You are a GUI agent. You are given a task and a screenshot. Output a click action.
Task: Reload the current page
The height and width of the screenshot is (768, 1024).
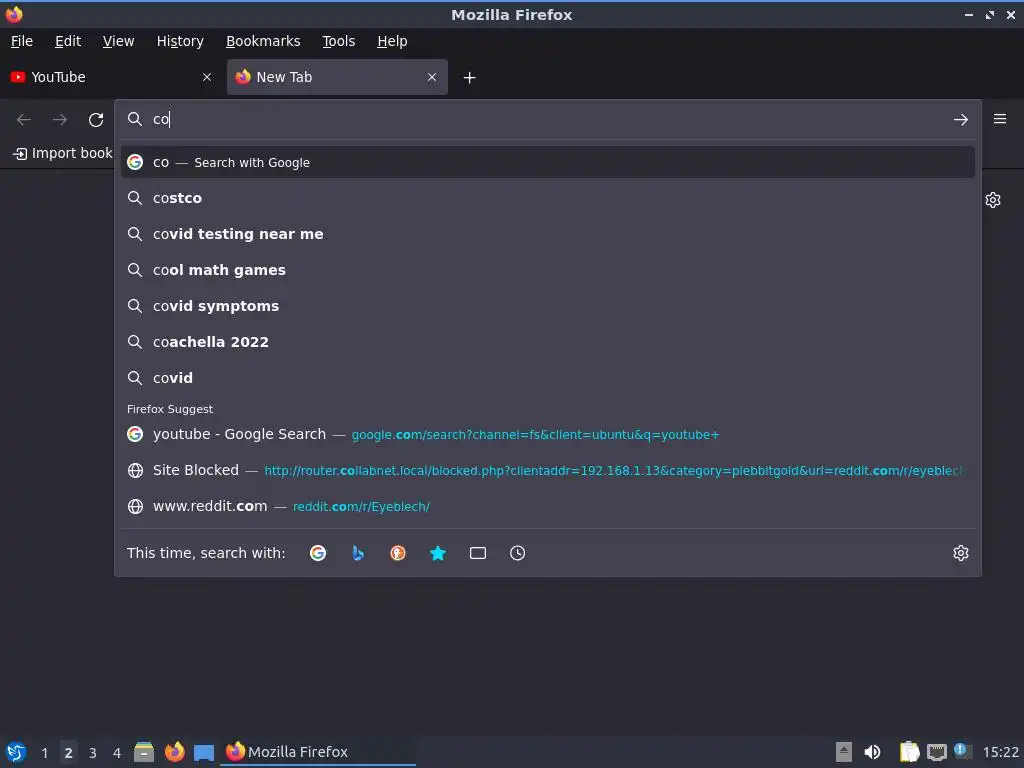pyautogui.click(x=96, y=120)
